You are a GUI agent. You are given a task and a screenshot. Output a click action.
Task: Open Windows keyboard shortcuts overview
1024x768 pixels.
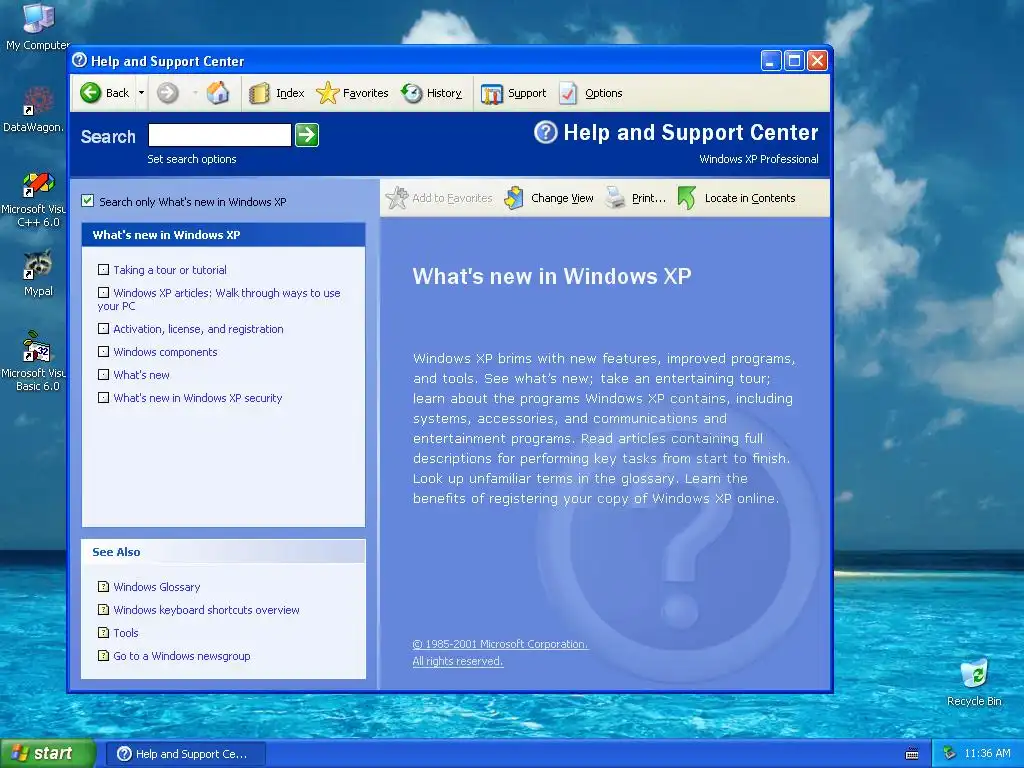point(206,610)
